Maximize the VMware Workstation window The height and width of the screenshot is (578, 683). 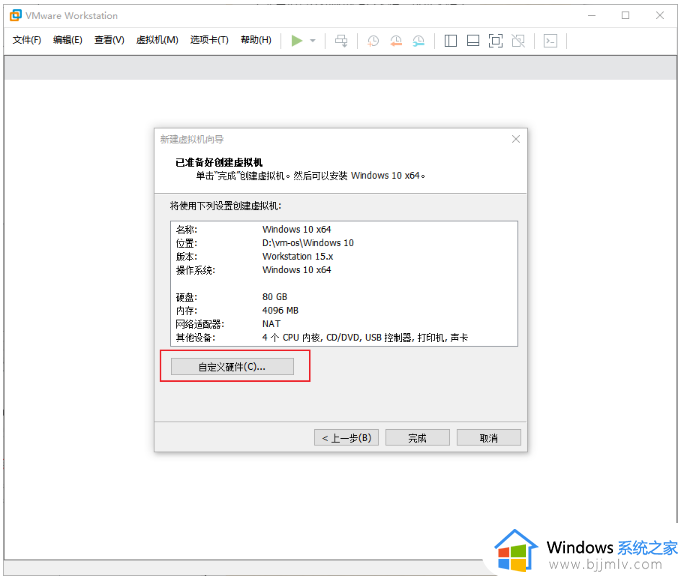click(626, 15)
